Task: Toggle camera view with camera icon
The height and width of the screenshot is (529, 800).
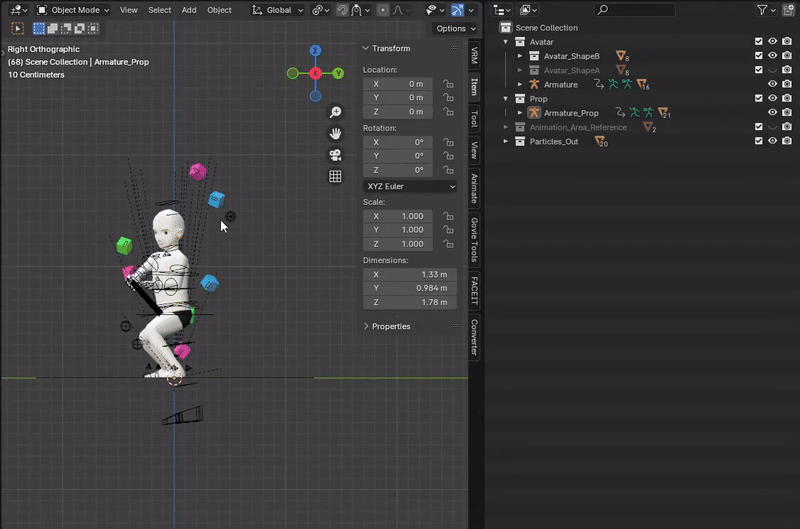Action: (x=336, y=155)
